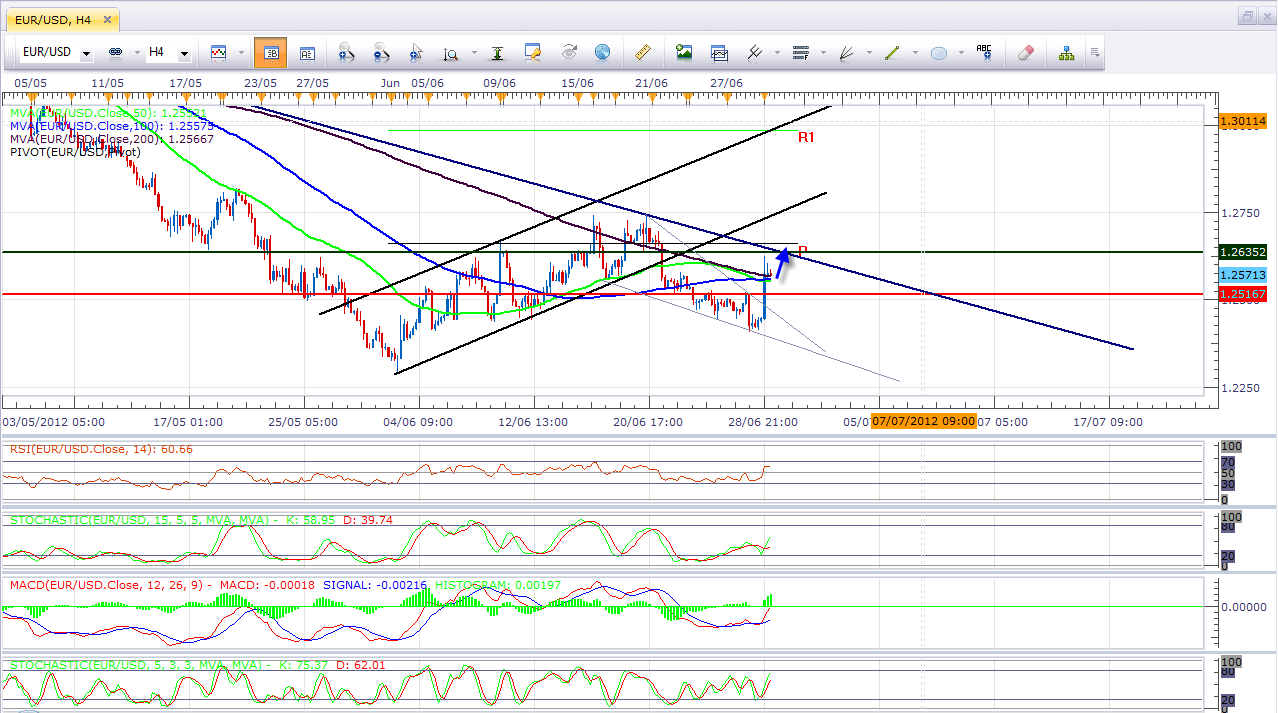Viewport: 1278px width, 713px height.
Task: Click the chart template window icon
Action: (719, 52)
